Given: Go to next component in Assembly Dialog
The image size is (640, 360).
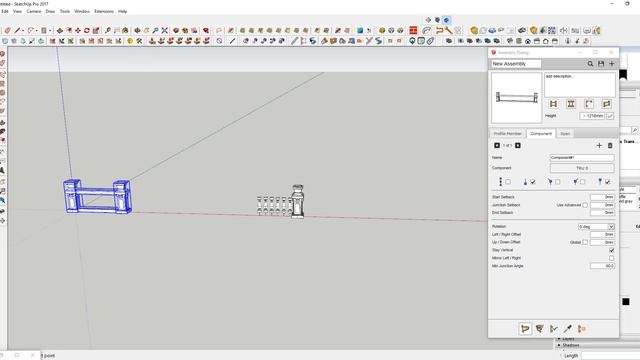Looking at the screenshot, I should click(518, 145).
